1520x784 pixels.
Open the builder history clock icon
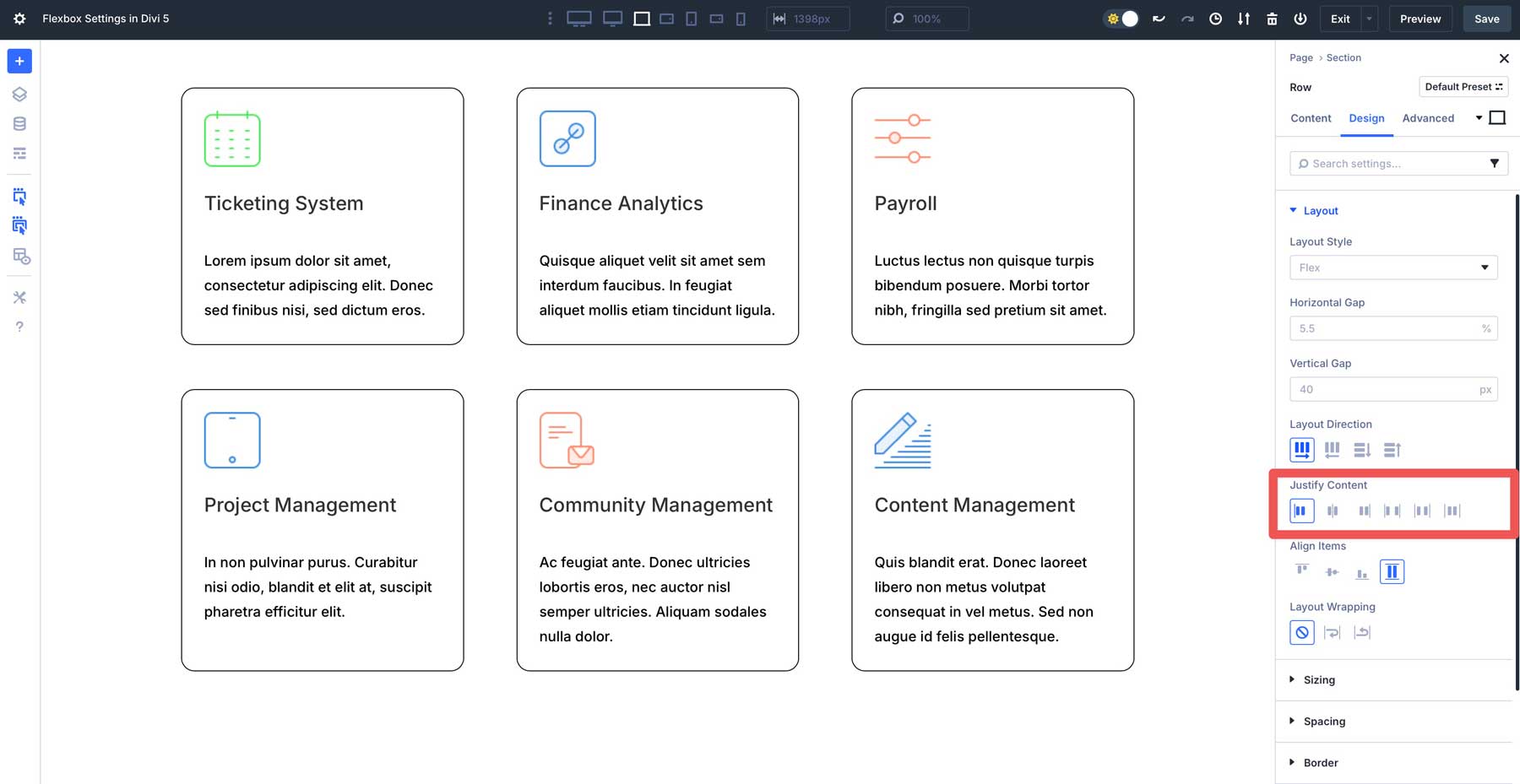(1215, 19)
